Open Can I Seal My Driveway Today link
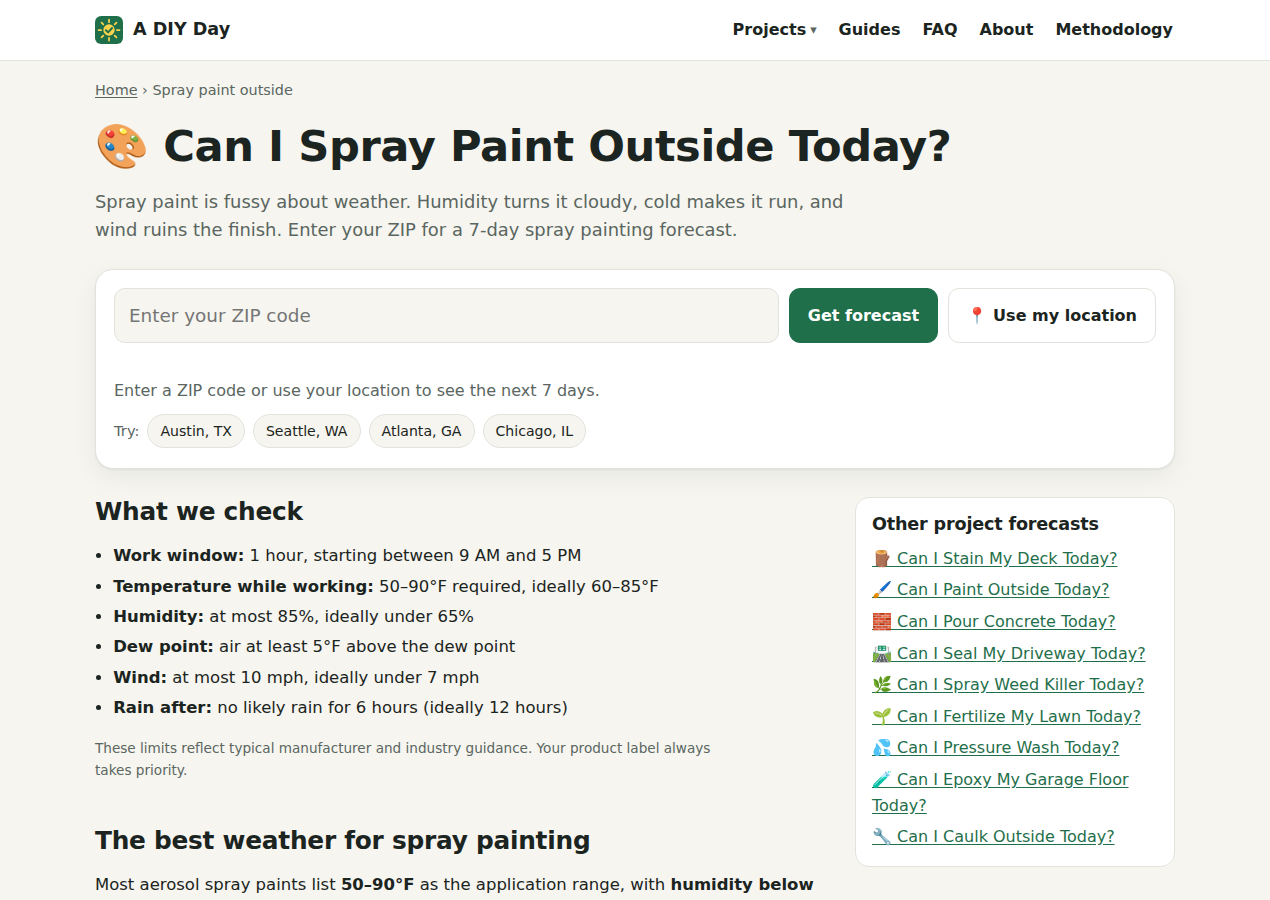Screen dimensions: 1270x900 1008,653
